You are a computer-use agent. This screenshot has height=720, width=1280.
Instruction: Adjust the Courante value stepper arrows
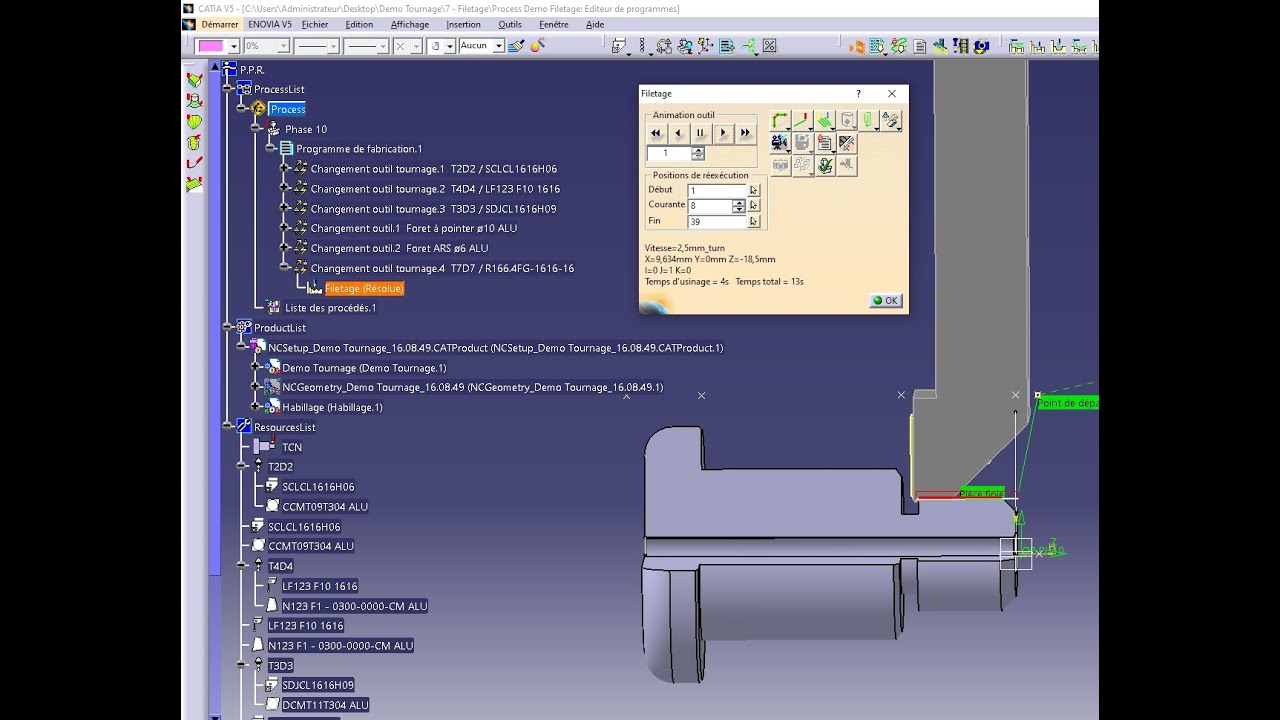coord(739,206)
